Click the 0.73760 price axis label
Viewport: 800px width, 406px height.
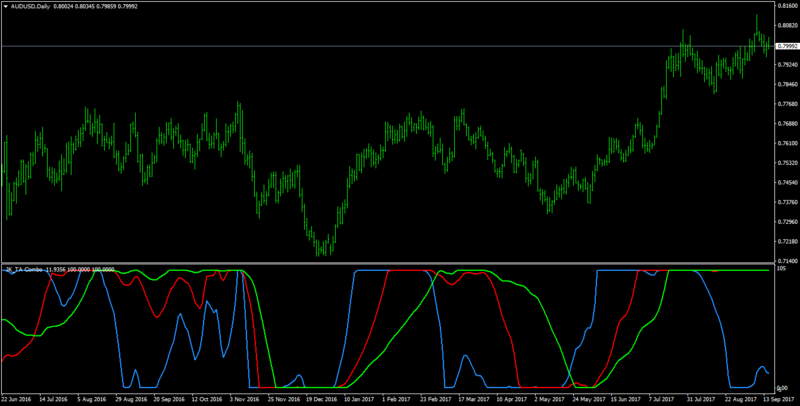point(787,202)
